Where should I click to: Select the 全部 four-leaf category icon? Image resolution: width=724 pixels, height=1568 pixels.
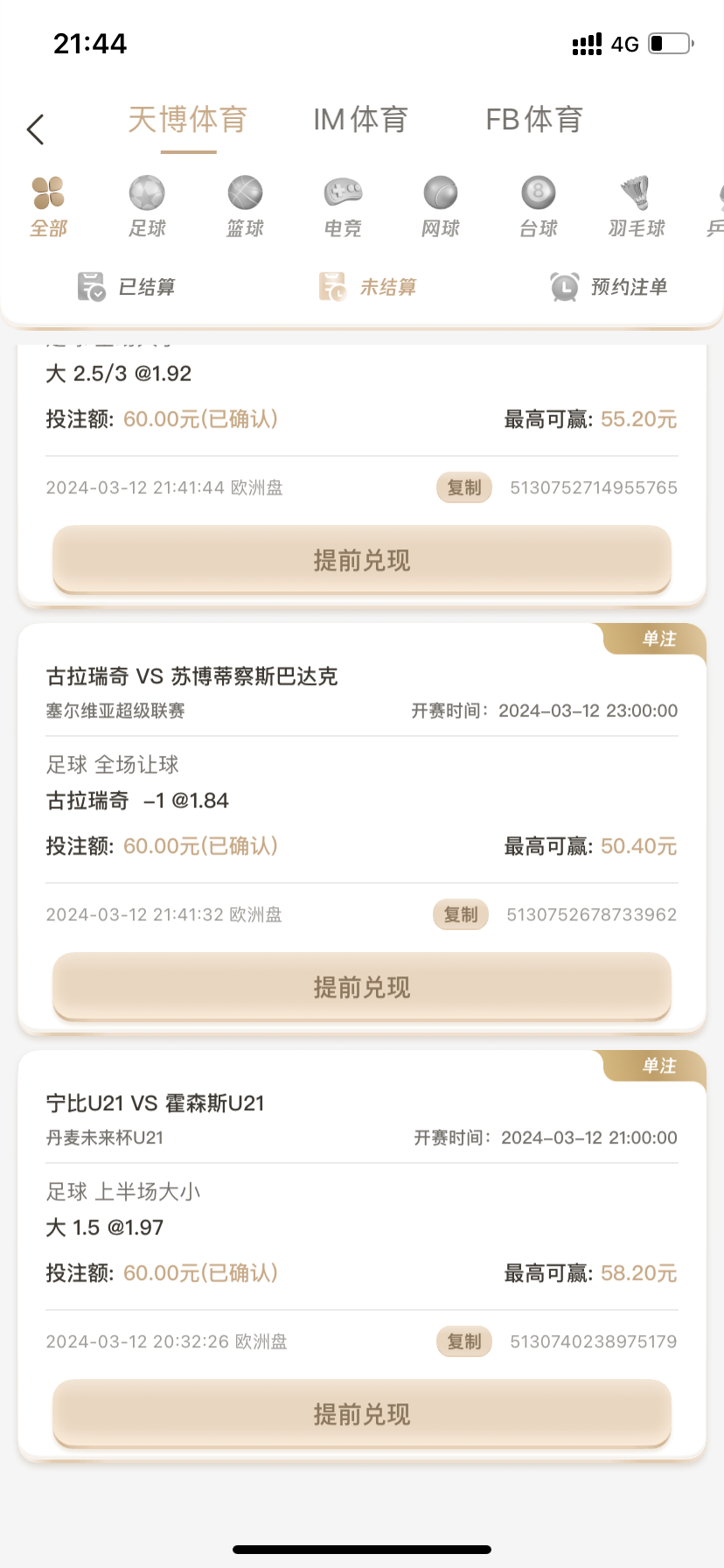[48, 193]
